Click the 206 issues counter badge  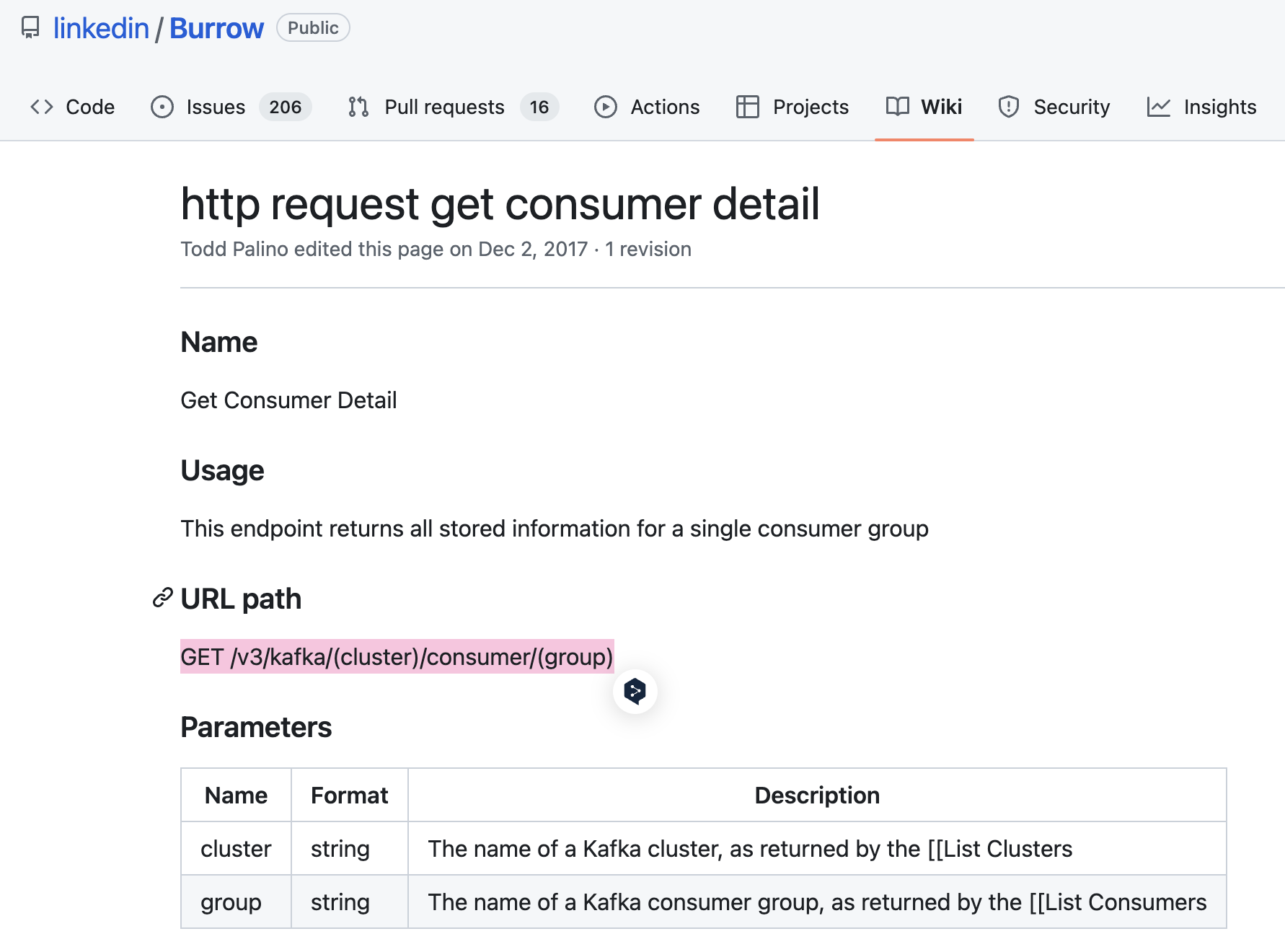click(x=286, y=107)
